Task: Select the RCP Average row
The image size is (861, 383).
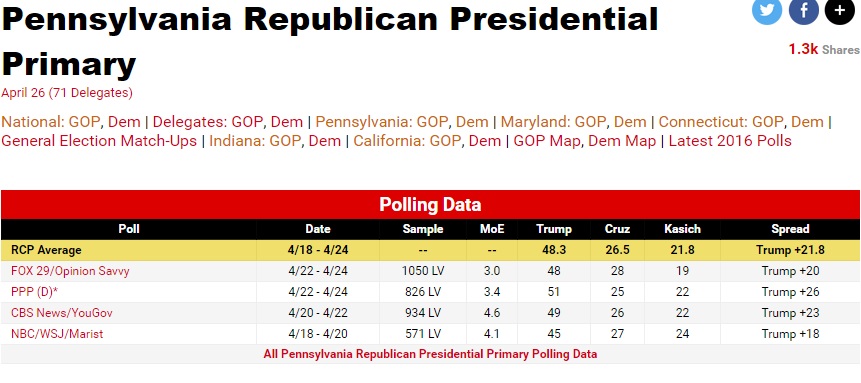Action: click(430, 250)
